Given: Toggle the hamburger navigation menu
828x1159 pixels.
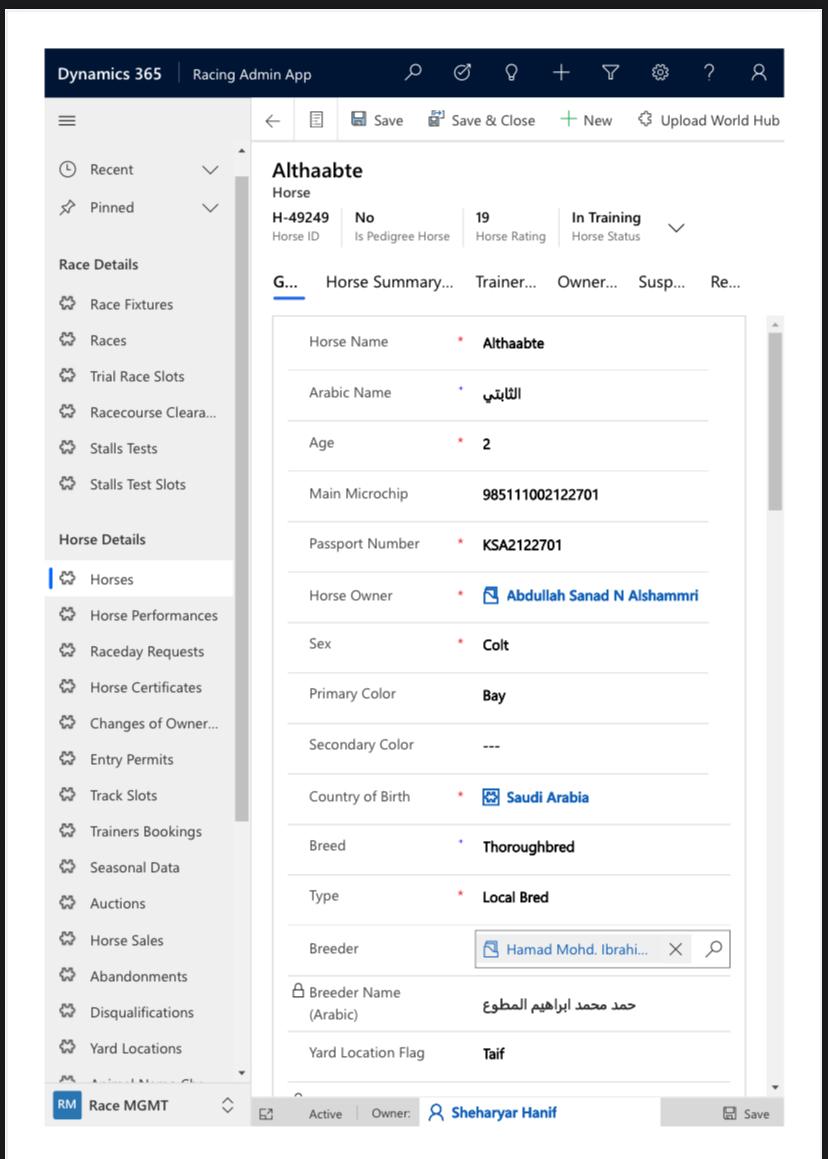Looking at the screenshot, I should click(x=67, y=121).
